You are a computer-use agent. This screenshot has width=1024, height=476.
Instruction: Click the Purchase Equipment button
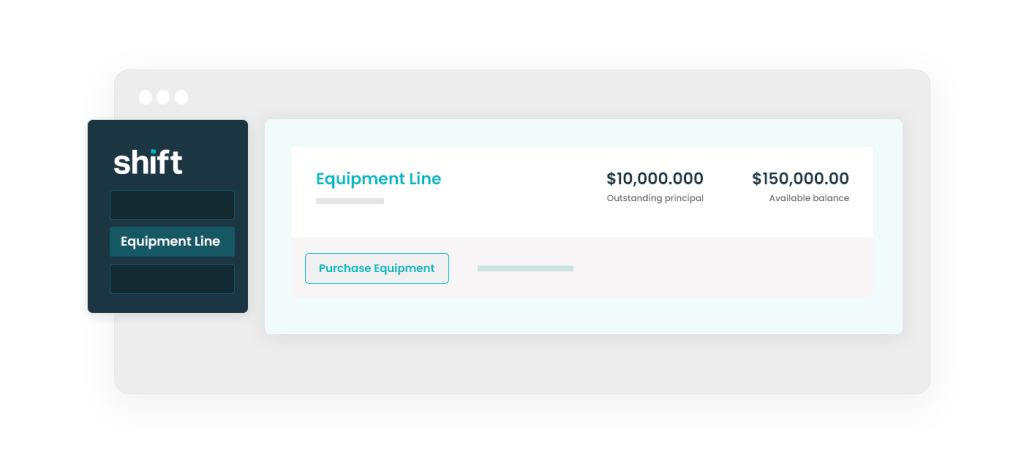(377, 268)
